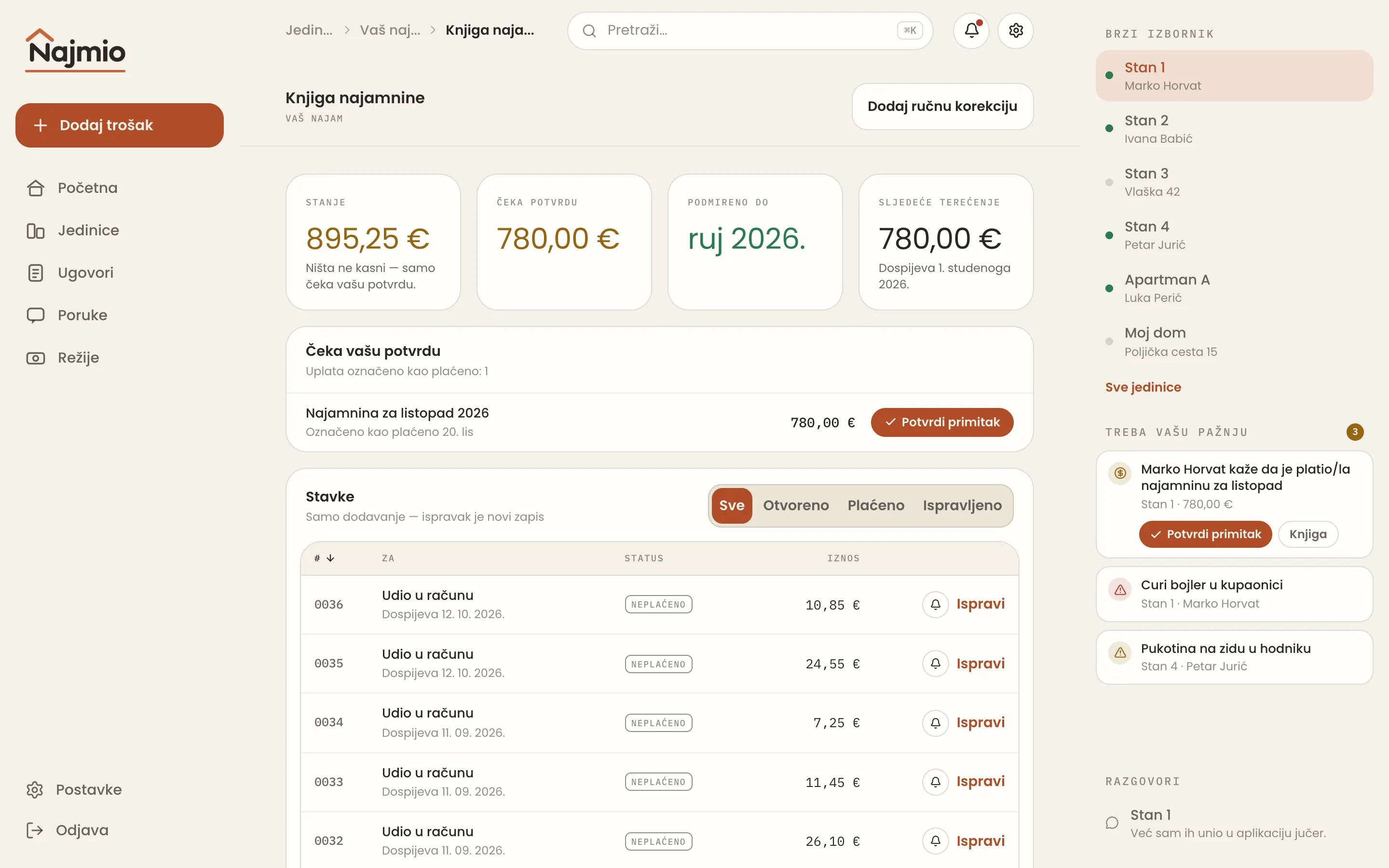Open the notifications bell in top bar
Screen dimensions: 1389x868
pos(971,30)
